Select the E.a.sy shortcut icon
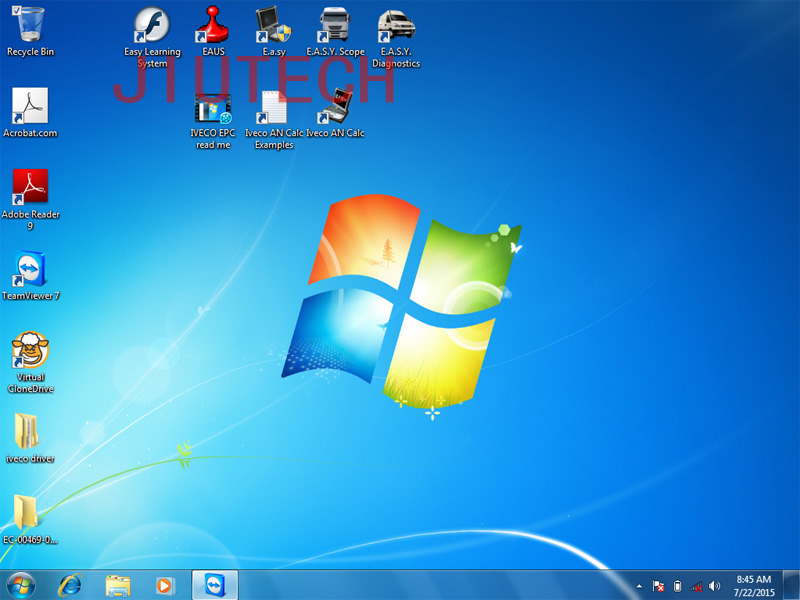 click(x=272, y=24)
